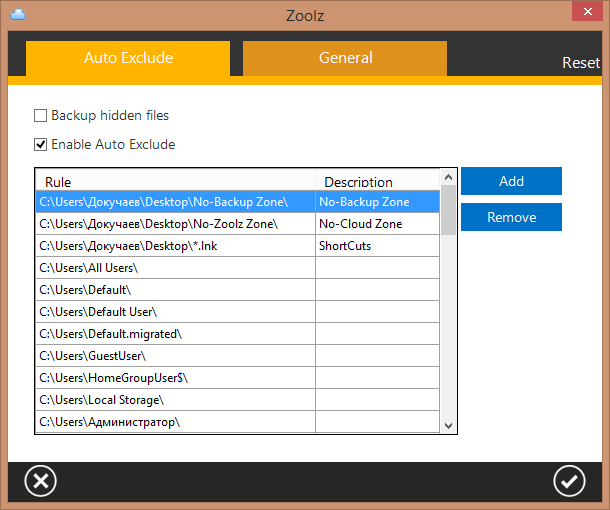Click the round cancel X icon
The width and height of the screenshot is (610, 510).
click(40, 481)
